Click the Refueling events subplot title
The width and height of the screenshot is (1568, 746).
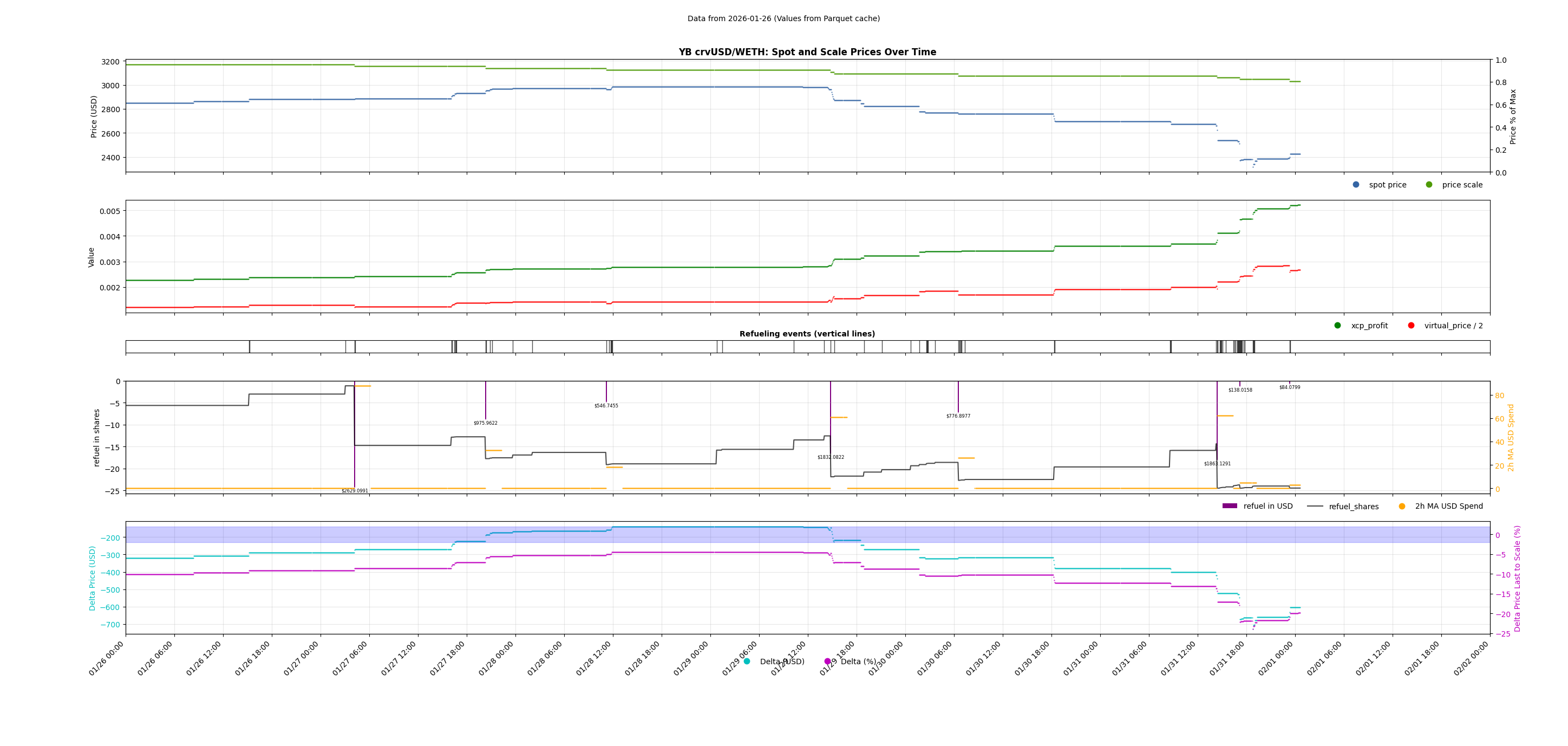(x=807, y=334)
